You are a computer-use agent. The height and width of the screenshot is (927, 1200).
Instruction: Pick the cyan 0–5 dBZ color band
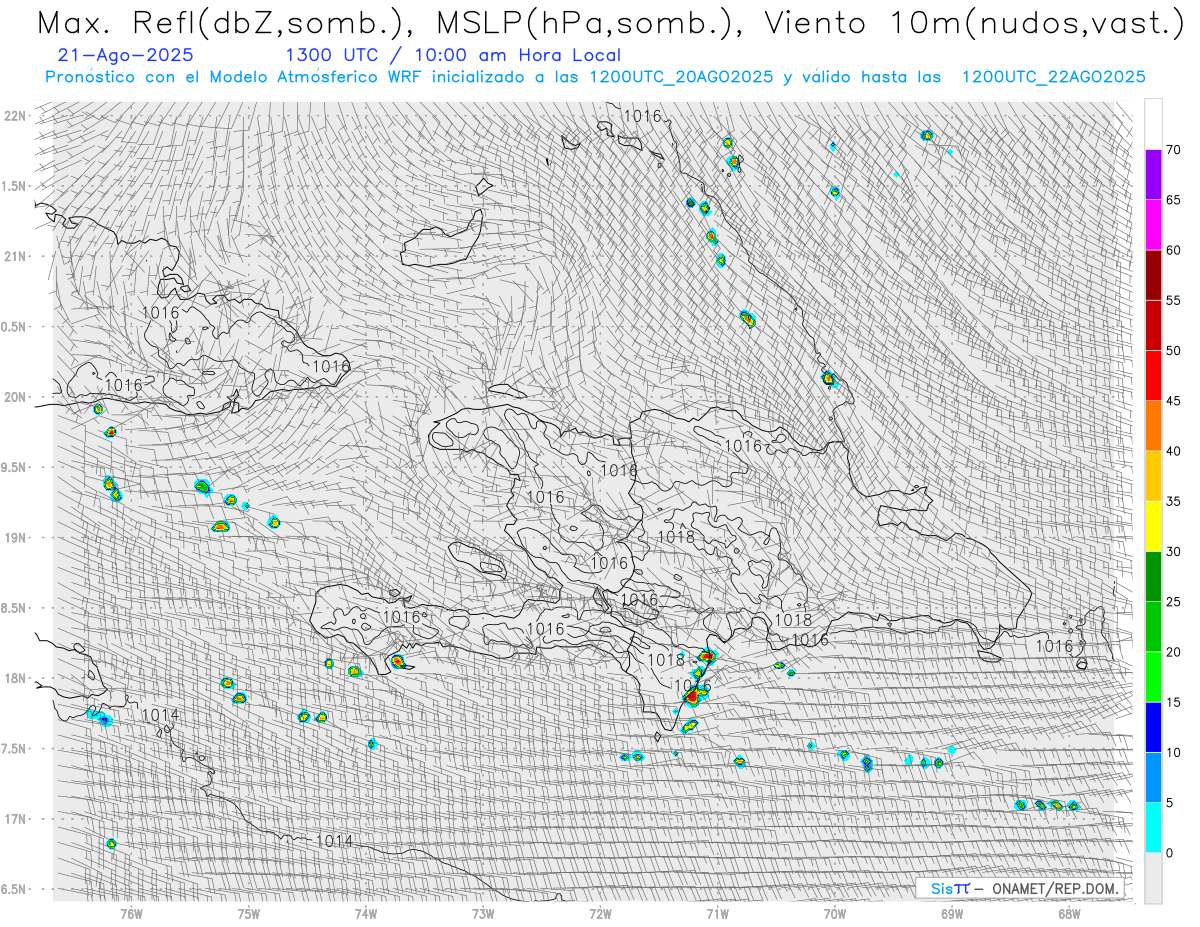1153,827
